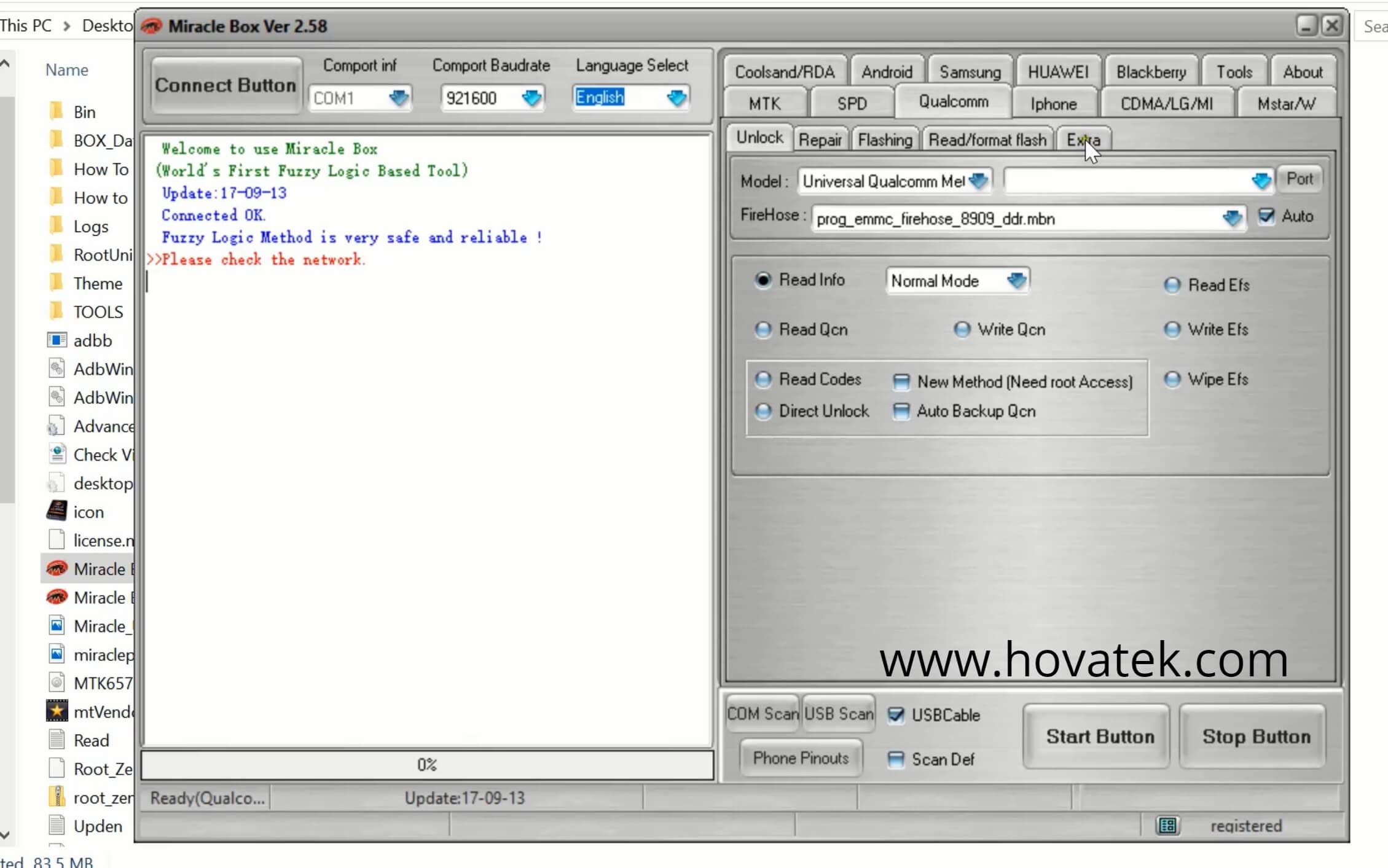Click the MTK657 disc file icon

point(57,682)
